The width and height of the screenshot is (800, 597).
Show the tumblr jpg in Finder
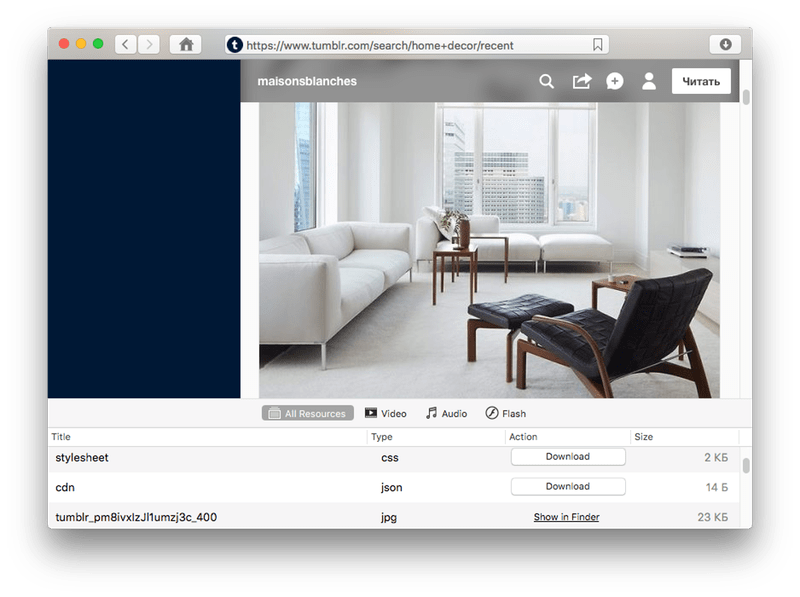tap(566, 517)
